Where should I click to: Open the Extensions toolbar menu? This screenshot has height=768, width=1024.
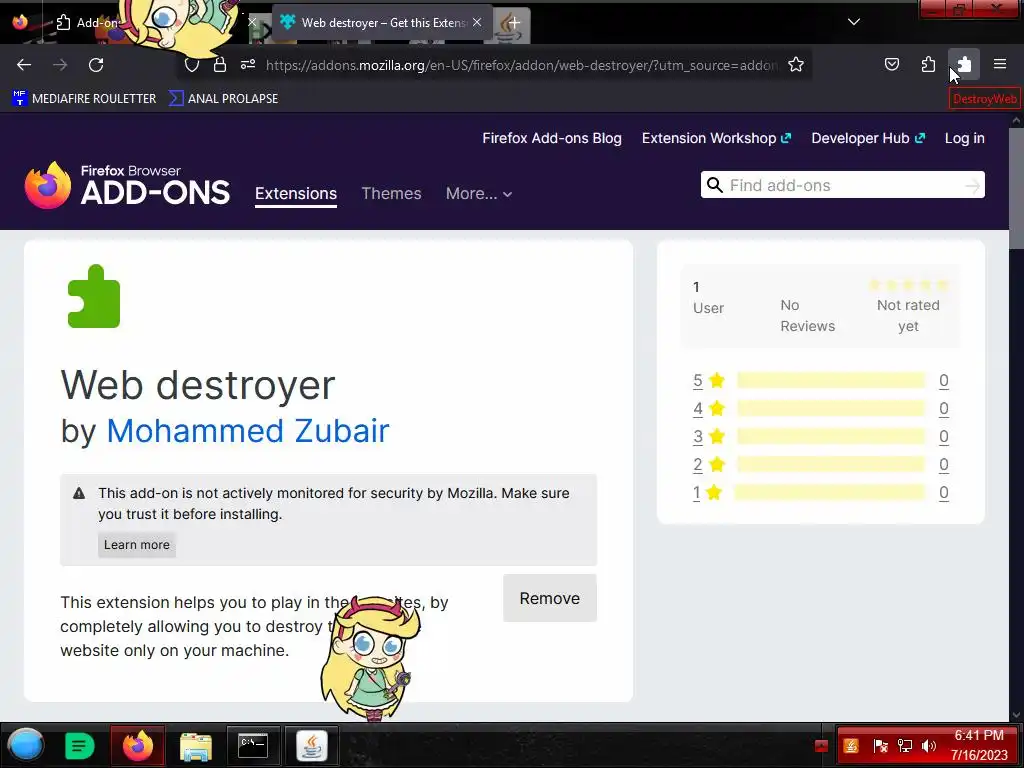(928, 64)
